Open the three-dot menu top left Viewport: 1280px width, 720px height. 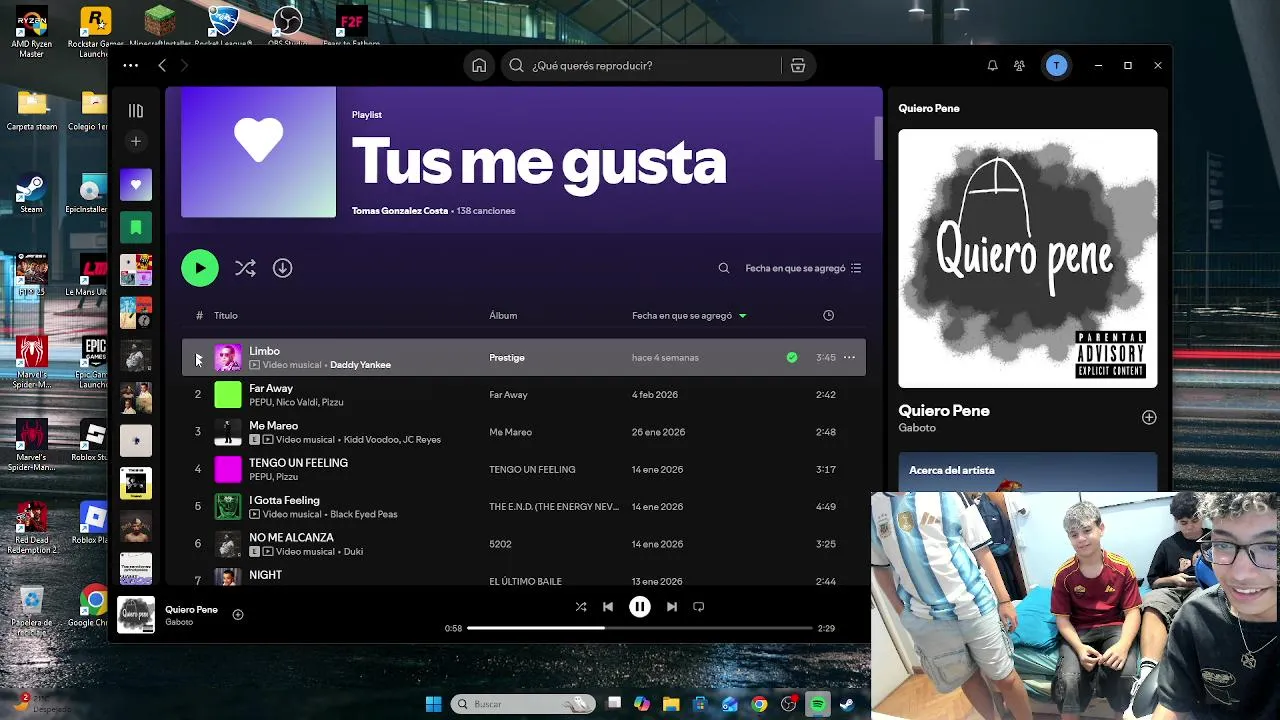[x=131, y=65]
